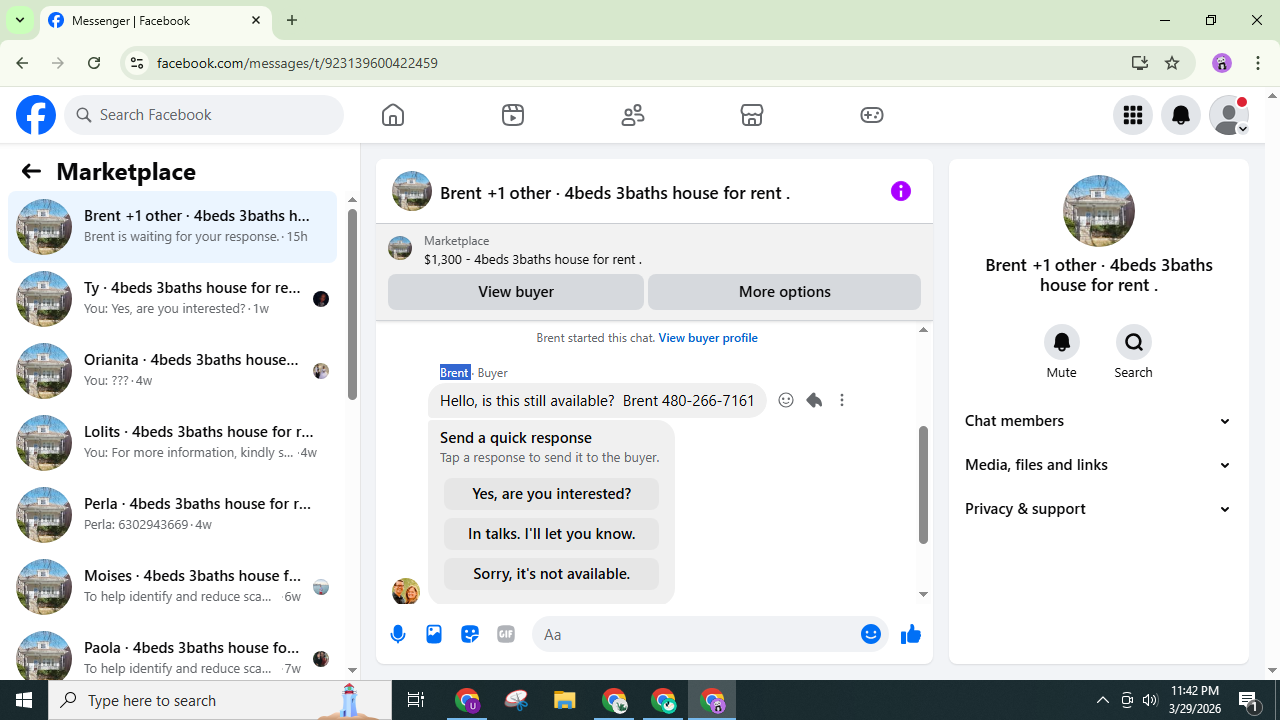
Task: Focus the Search Facebook field
Action: tap(204, 115)
